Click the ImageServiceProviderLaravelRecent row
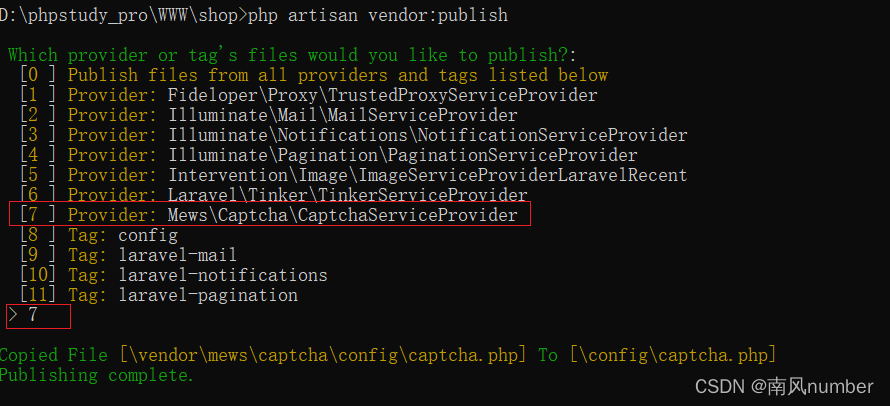Viewport: 890px width, 406px height. tap(354, 175)
